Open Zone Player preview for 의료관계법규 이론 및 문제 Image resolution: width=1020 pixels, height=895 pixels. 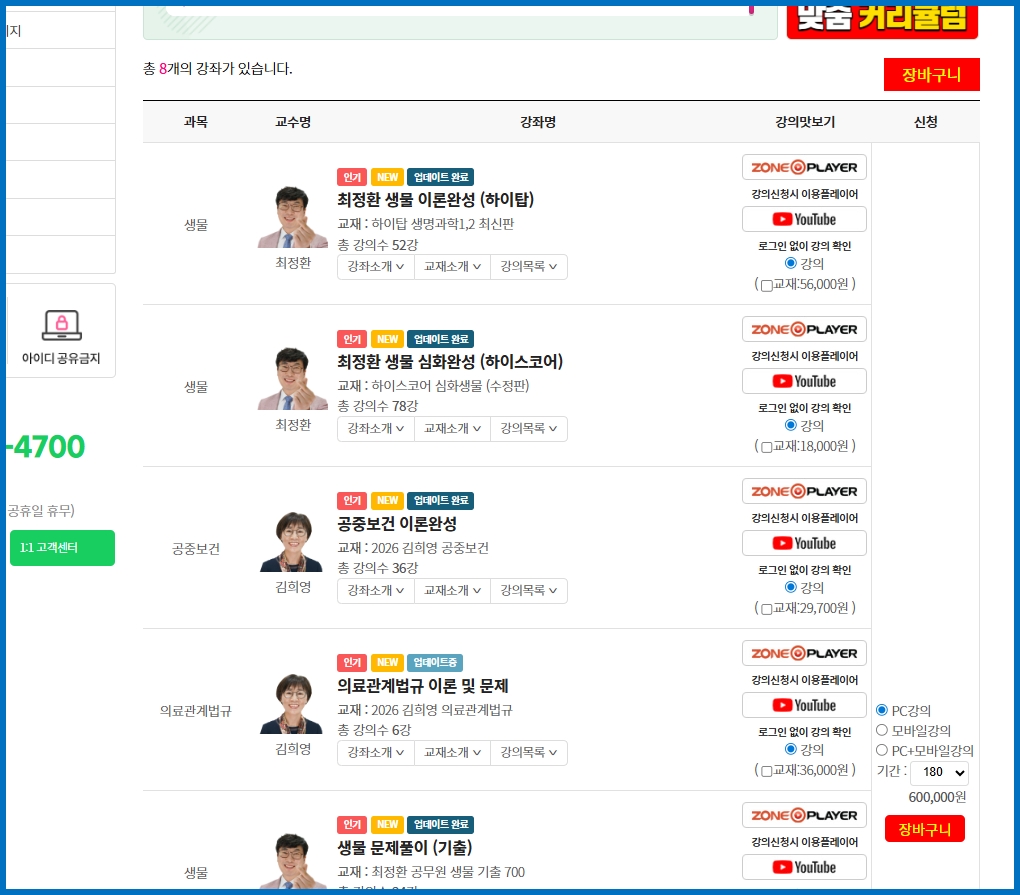tap(804, 653)
